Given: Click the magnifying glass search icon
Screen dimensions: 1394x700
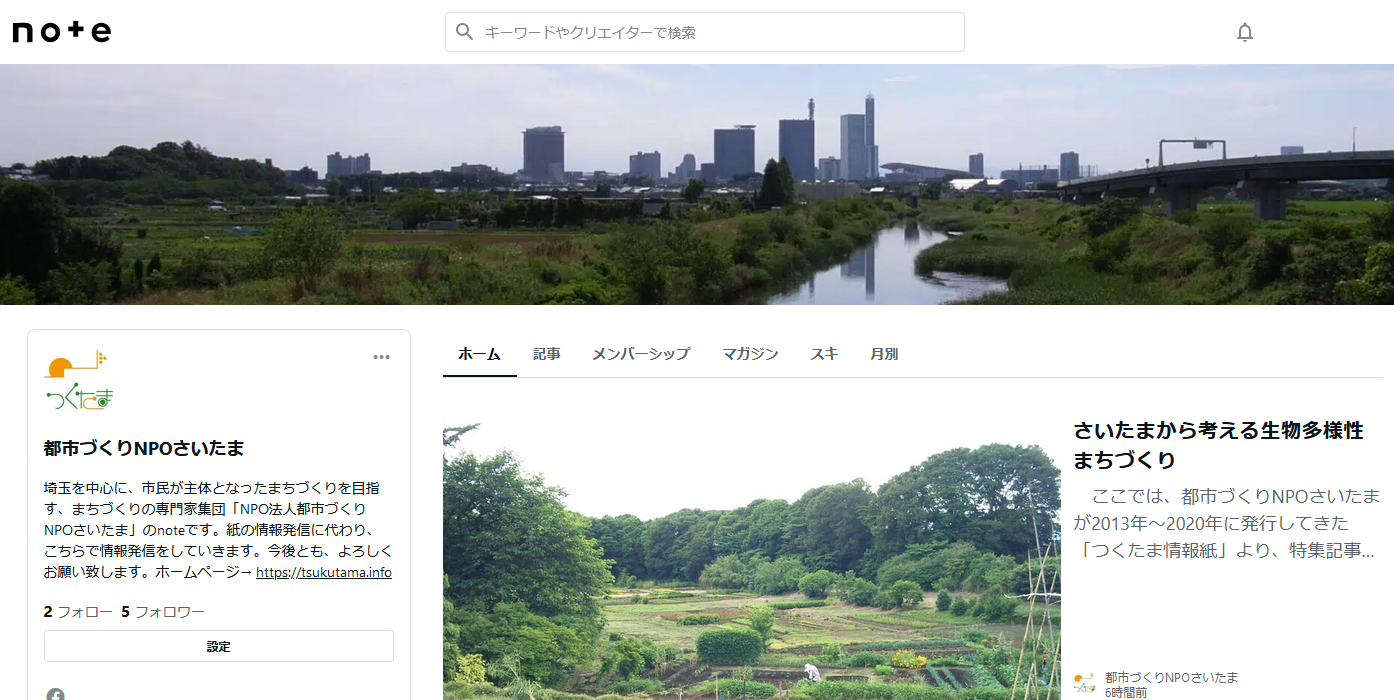Looking at the screenshot, I should tap(464, 32).
